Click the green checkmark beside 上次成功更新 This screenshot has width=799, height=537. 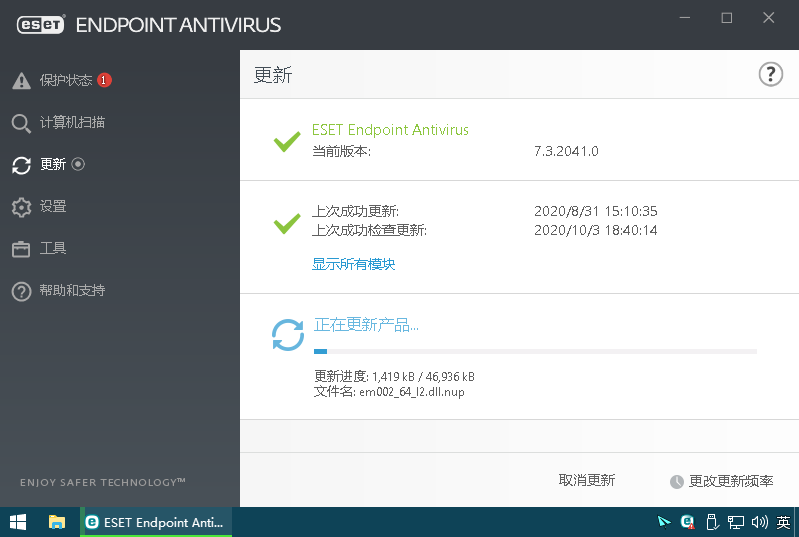tap(287, 223)
